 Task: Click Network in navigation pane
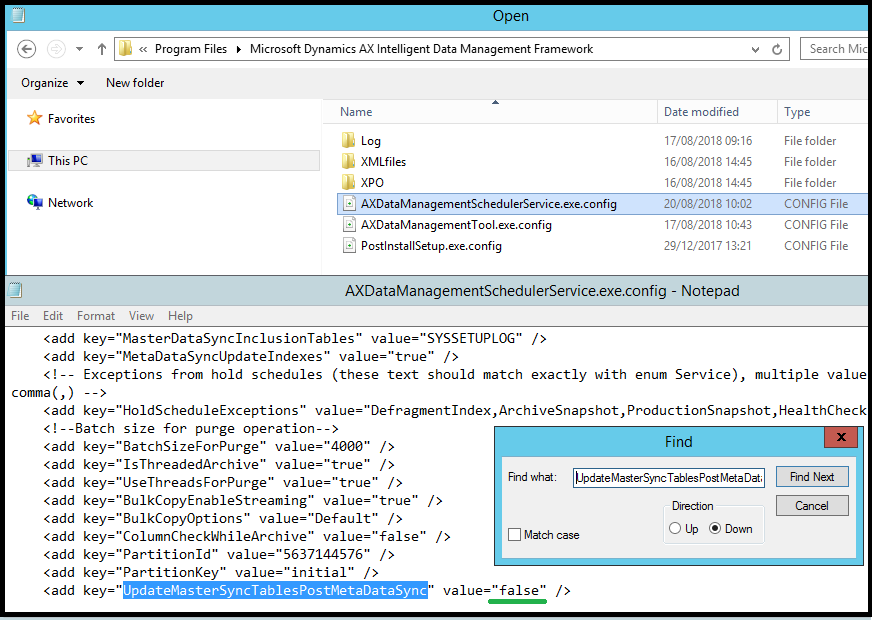[x=70, y=203]
